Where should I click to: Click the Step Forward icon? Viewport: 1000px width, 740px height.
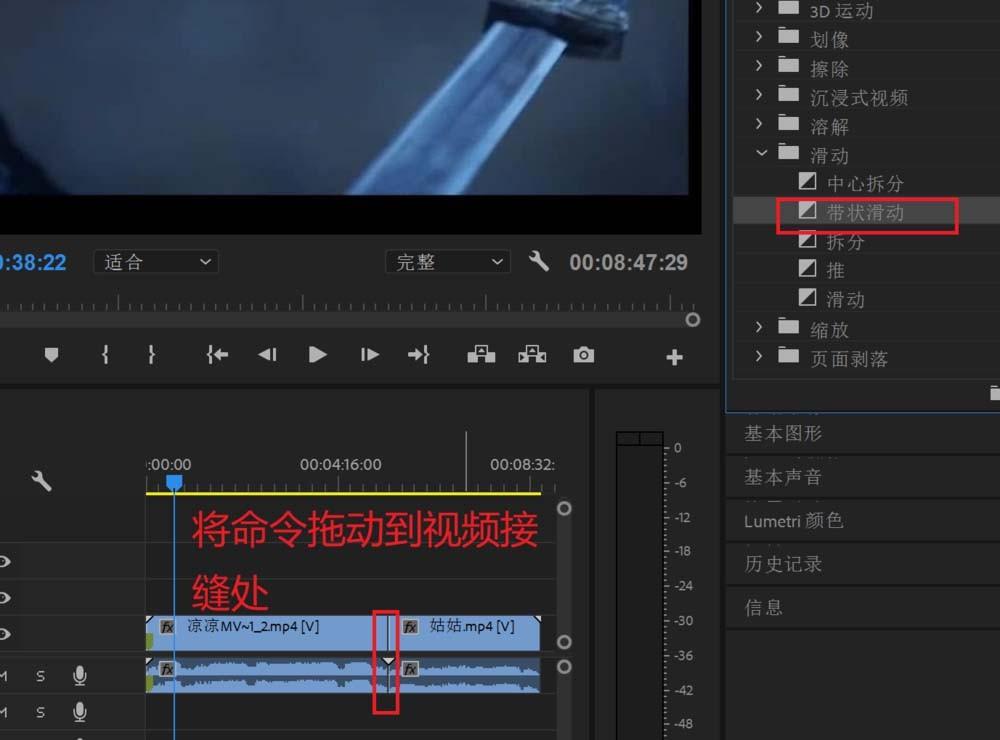tap(368, 354)
